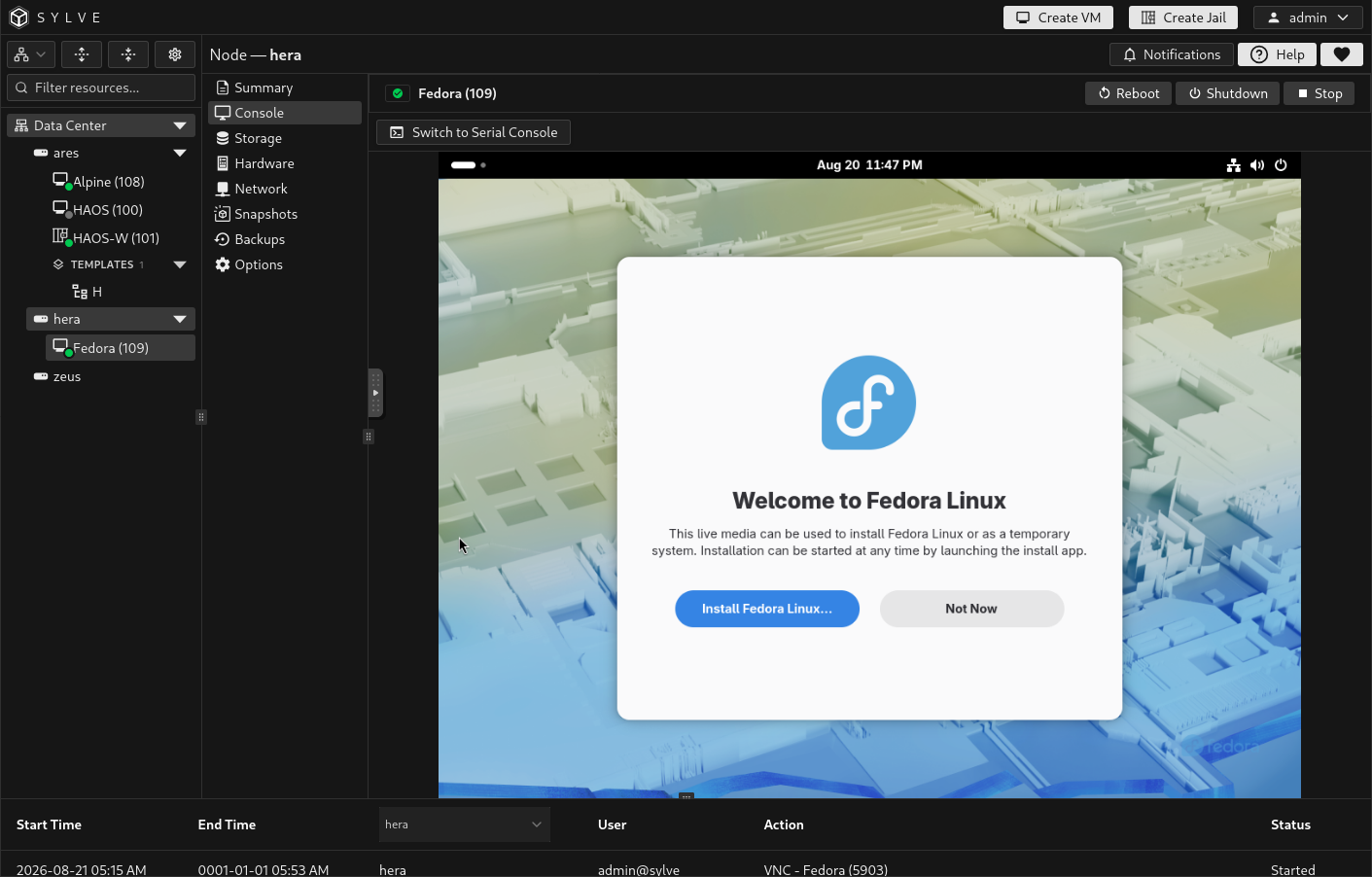
Task: Sort tasks by User column
Action: point(612,824)
